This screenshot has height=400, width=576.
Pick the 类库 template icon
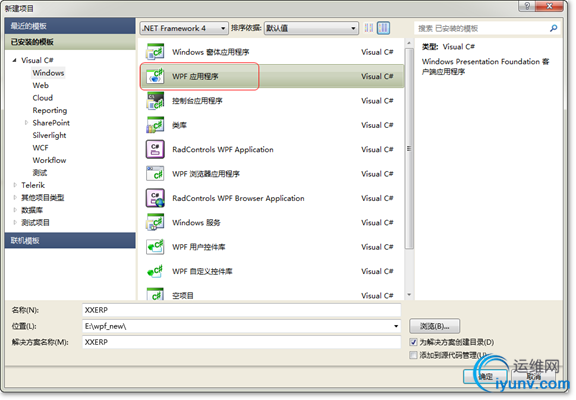point(155,125)
